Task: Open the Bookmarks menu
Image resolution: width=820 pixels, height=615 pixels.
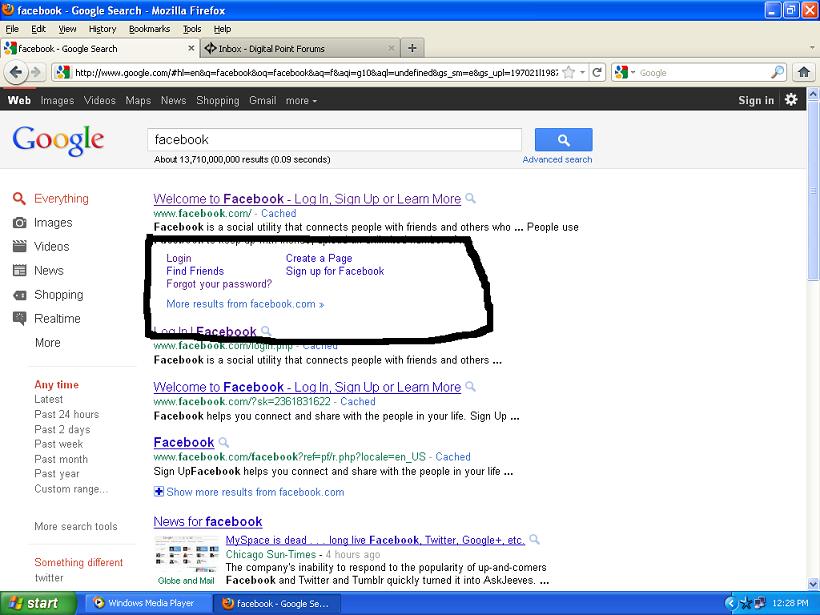Action: click(150, 29)
